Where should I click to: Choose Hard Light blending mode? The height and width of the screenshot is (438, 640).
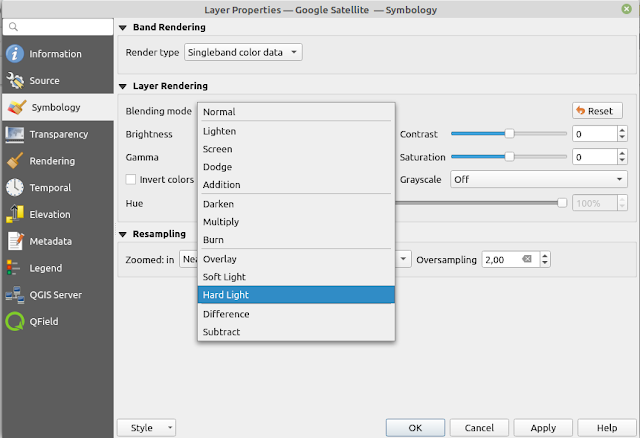(296, 295)
